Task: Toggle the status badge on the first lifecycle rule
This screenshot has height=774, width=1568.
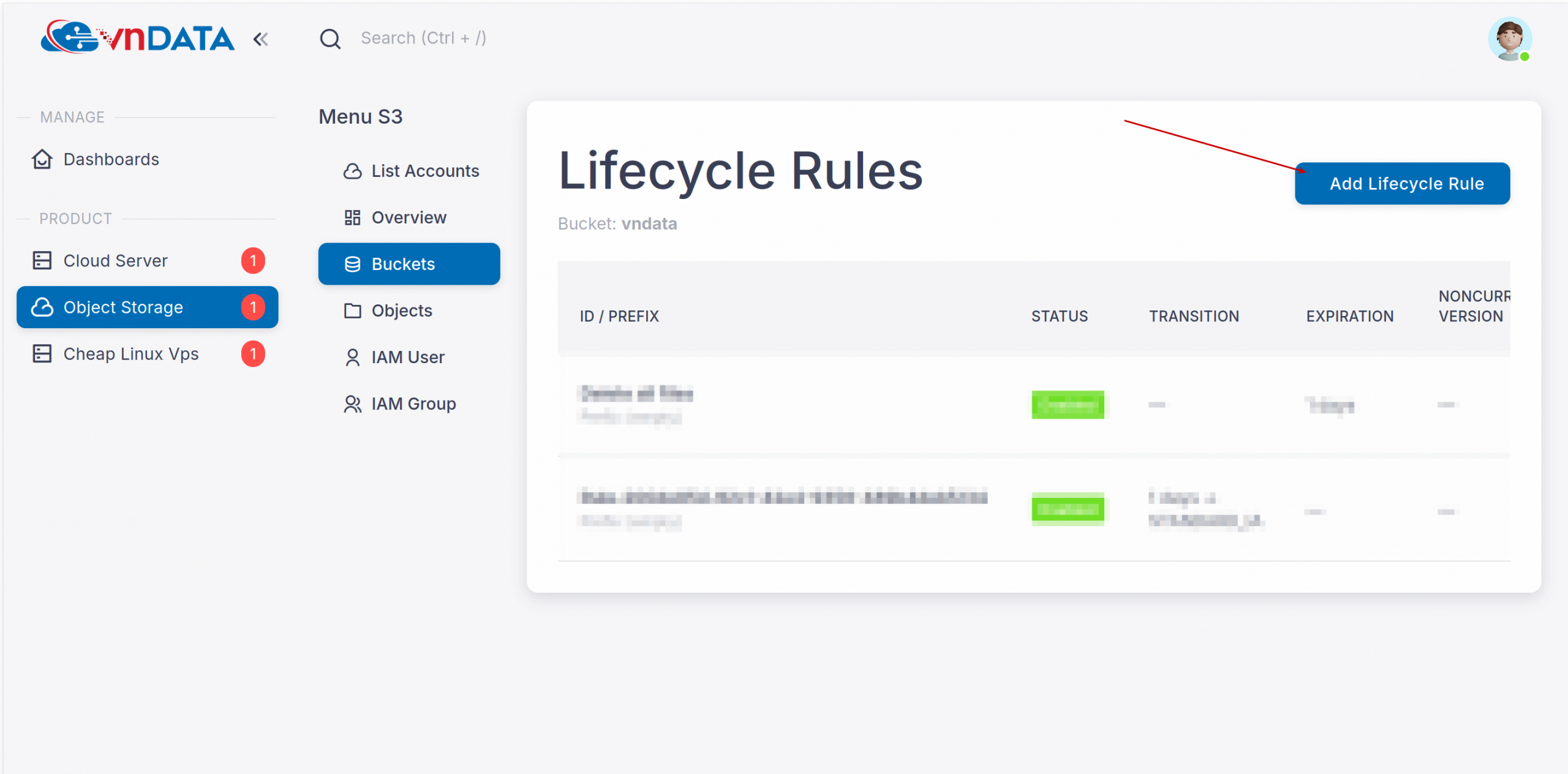Action: pyautogui.click(x=1068, y=405)
